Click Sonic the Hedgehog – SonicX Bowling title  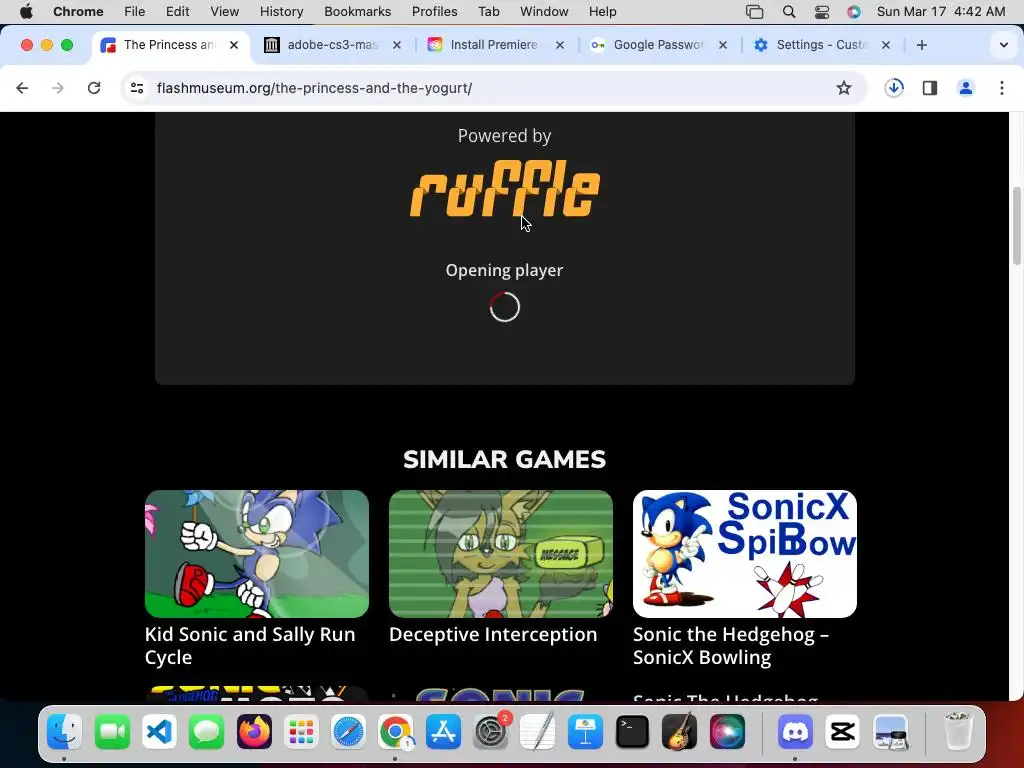(x=731, y=645)
